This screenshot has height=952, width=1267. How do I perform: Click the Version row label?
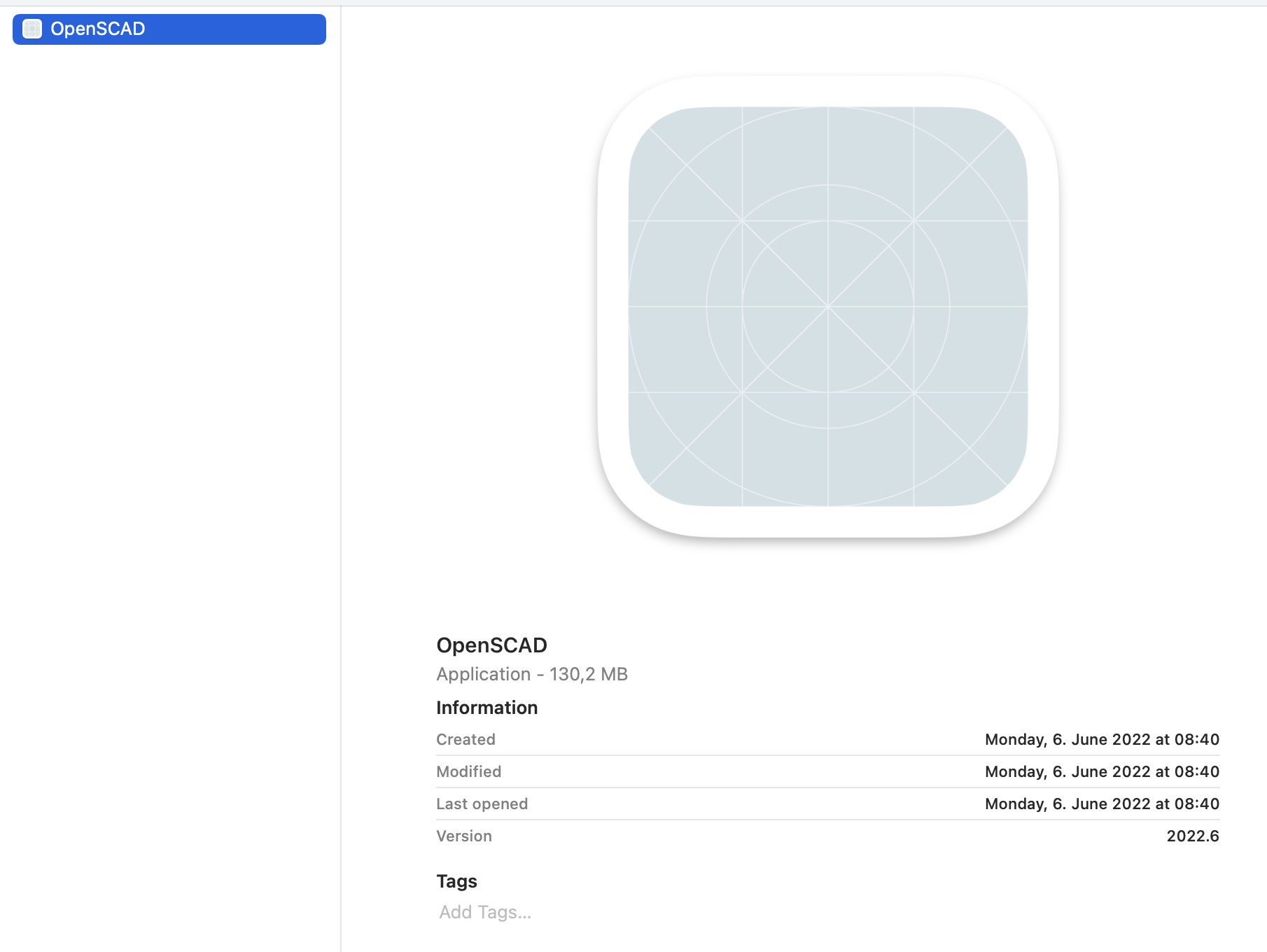click(463, 836)
